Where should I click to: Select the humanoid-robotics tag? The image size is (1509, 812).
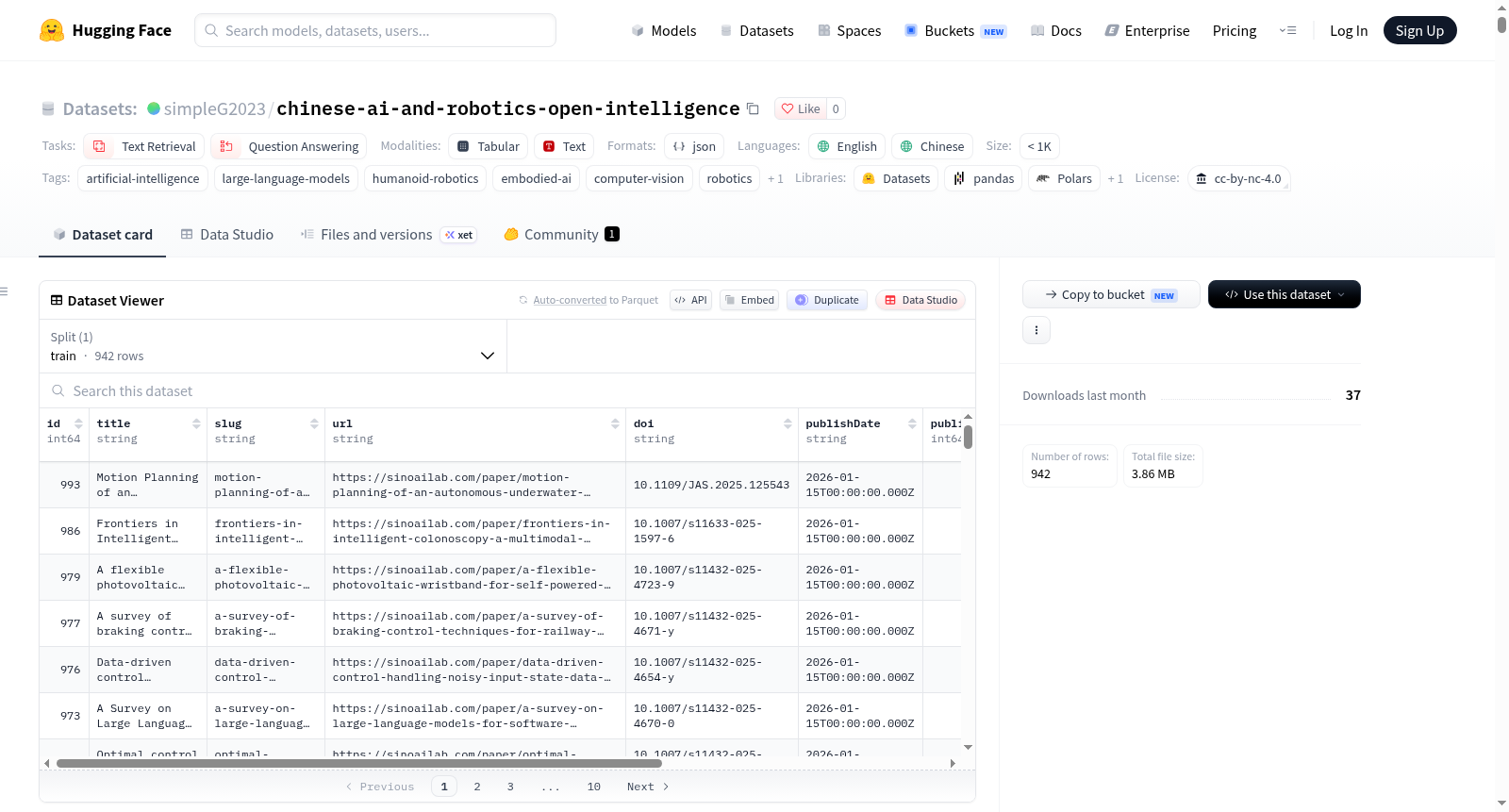coord(425,178)
